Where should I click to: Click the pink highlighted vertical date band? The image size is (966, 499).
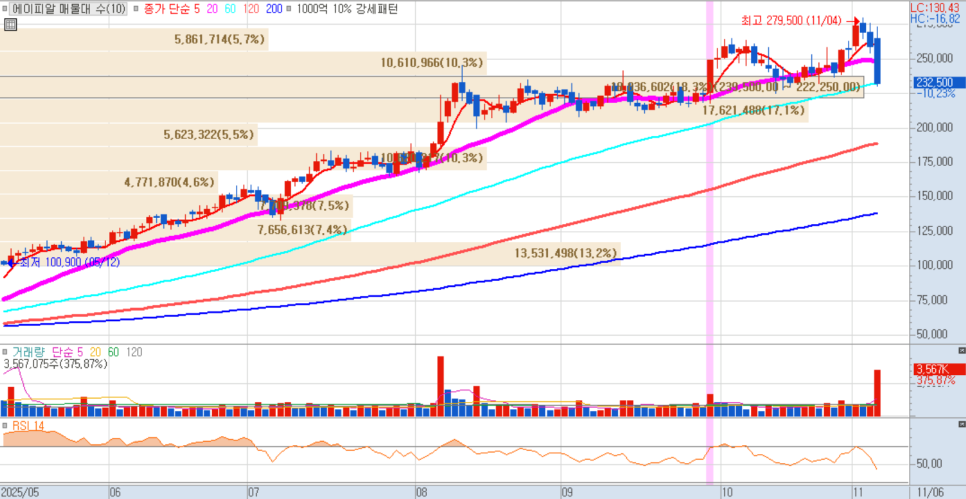[710, 243]
